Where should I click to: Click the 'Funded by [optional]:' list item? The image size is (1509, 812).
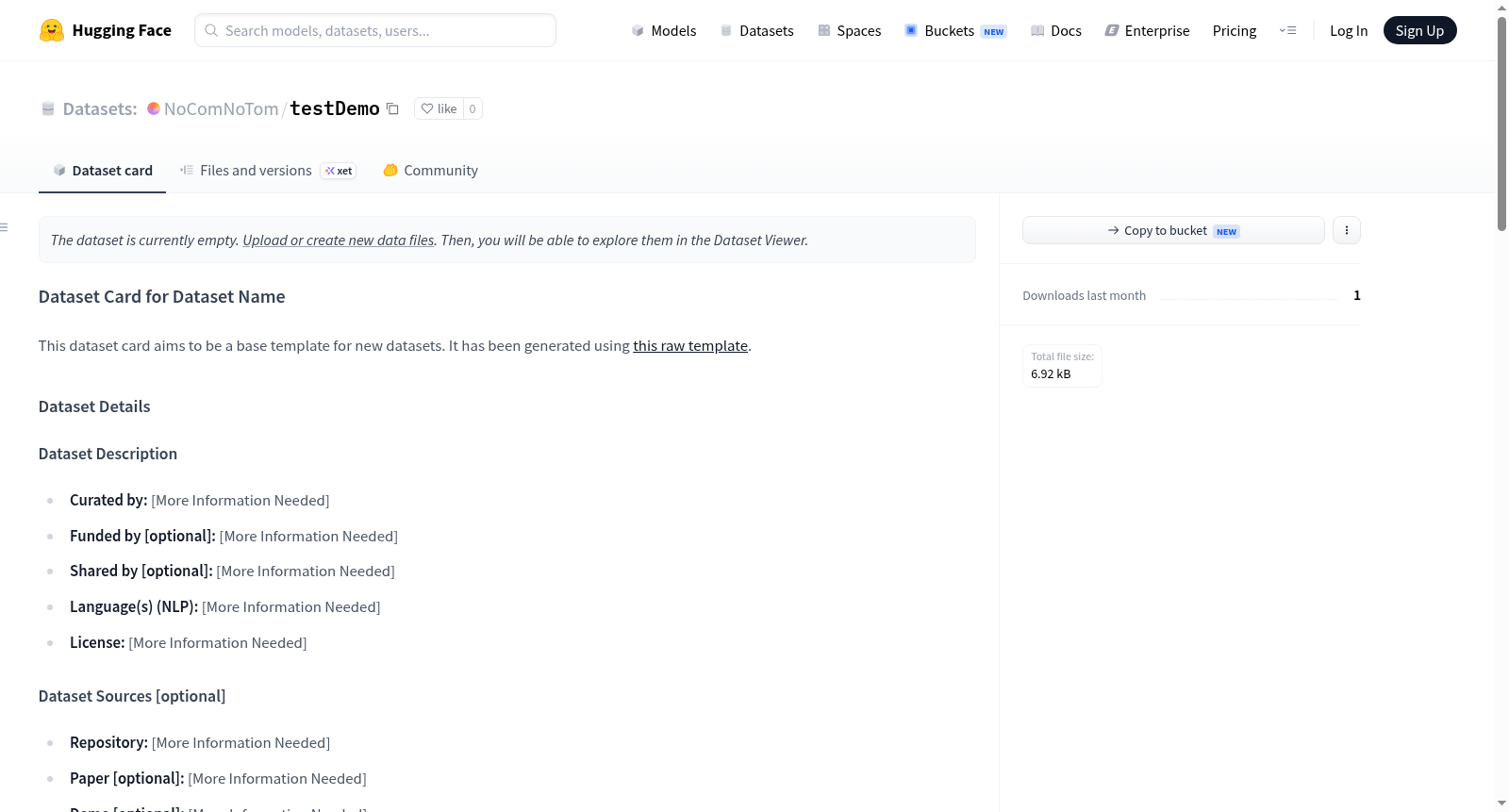[x=234, y=536]
